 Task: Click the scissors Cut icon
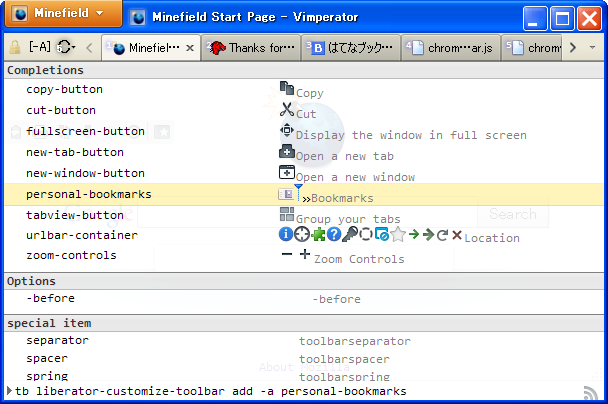tap(287, 109)
